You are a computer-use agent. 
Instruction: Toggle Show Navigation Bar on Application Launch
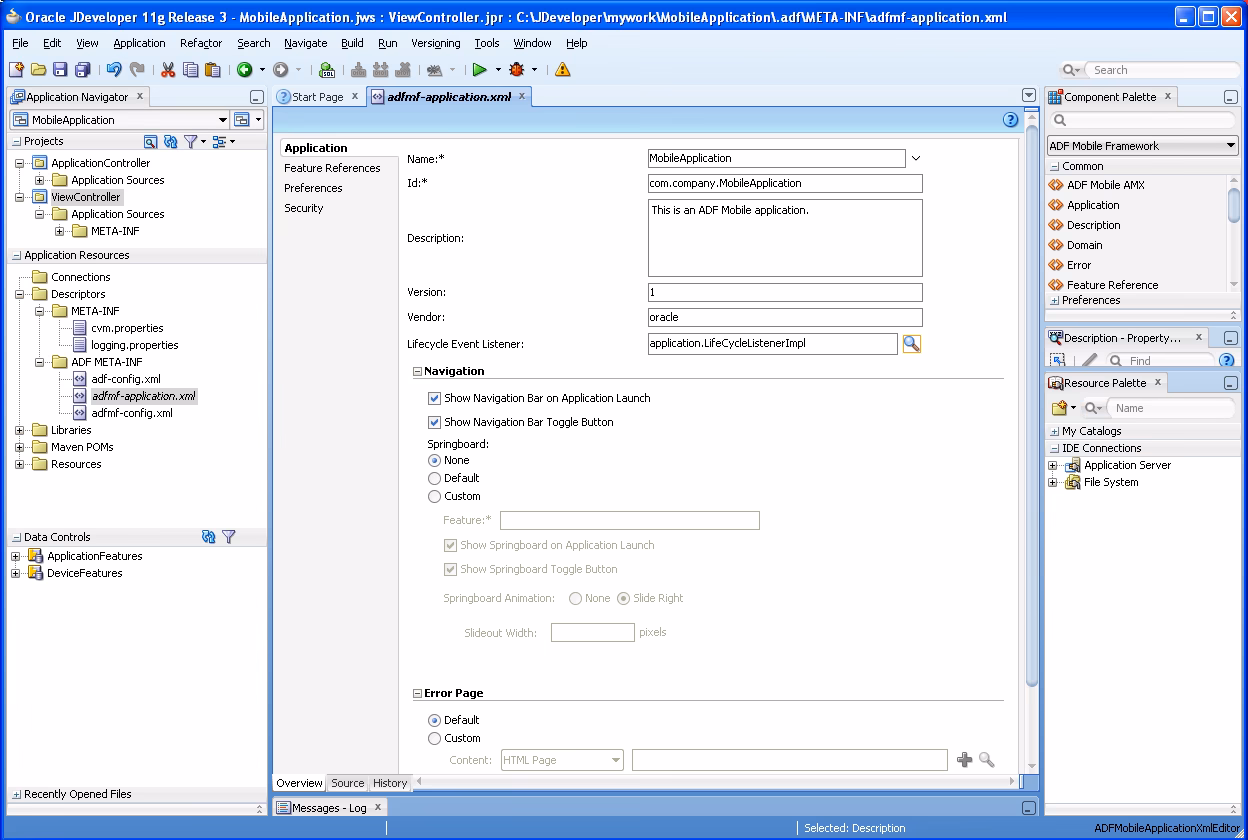pos(435,398)
